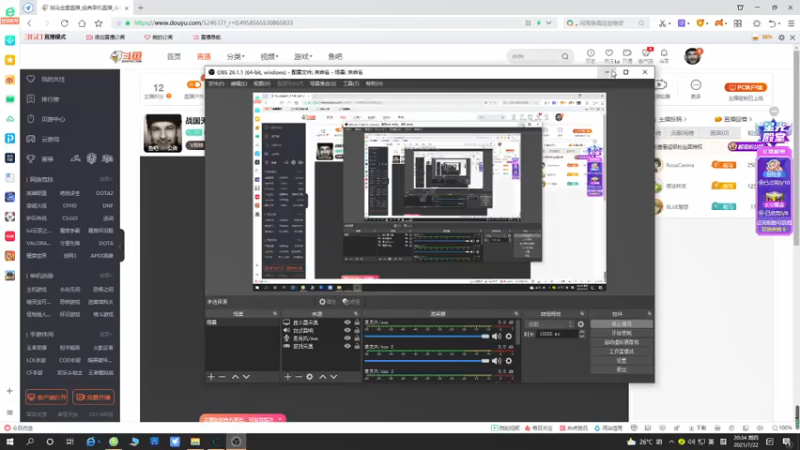This screenshot has width=800, height=450.
Task: Toggle visibility of 游戏采集 source
Action: (347, 346)
